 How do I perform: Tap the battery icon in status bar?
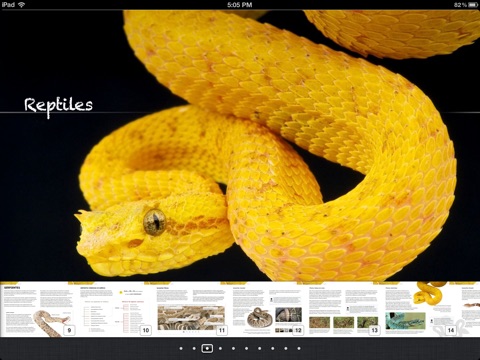(x=473, y=5)
